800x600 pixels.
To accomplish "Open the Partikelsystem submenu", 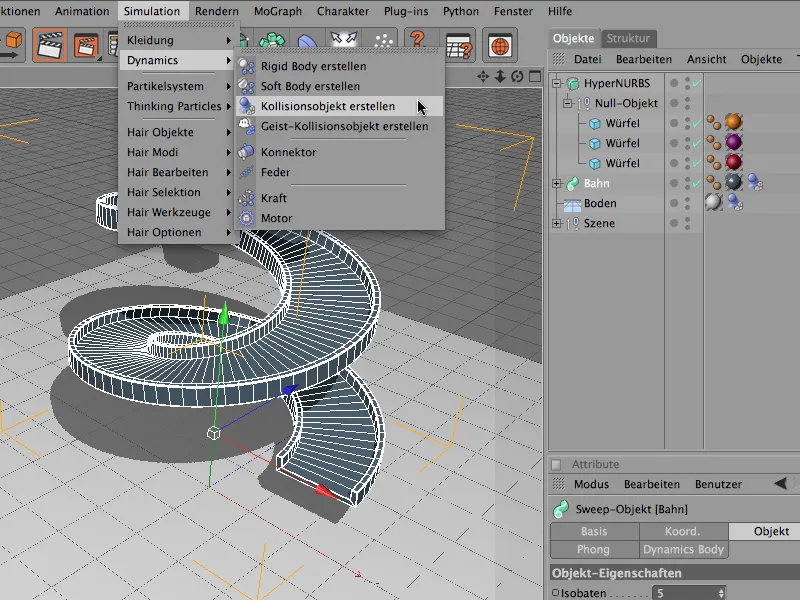I will tap(178, 86).
